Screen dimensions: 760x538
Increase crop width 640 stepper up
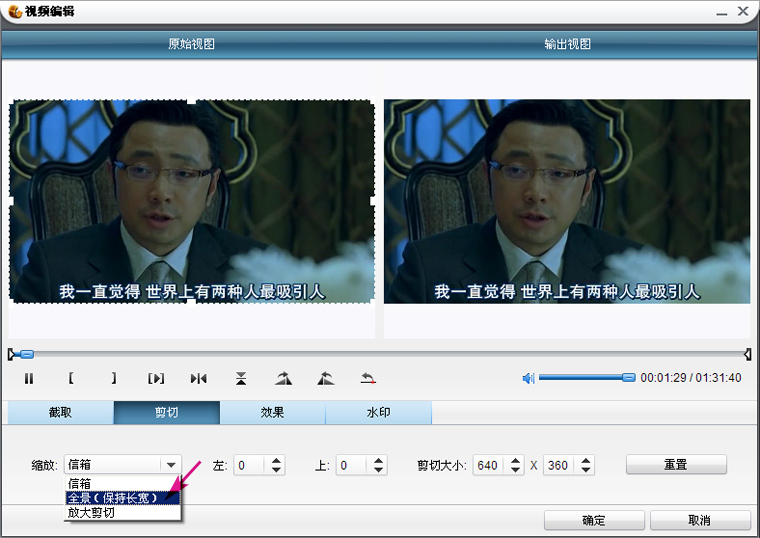[516, 461]
